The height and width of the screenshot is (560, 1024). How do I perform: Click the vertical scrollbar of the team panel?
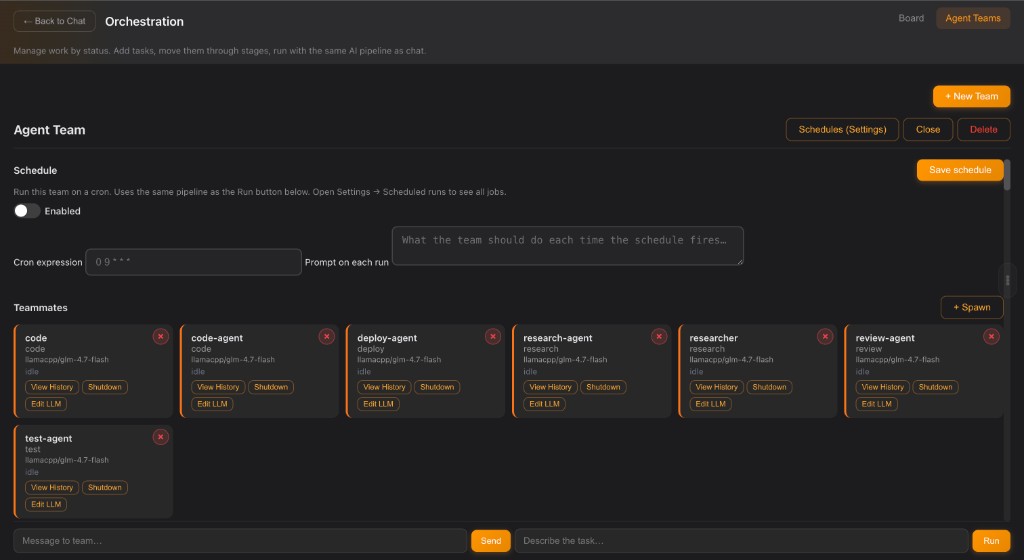(x=1007, y=175)
